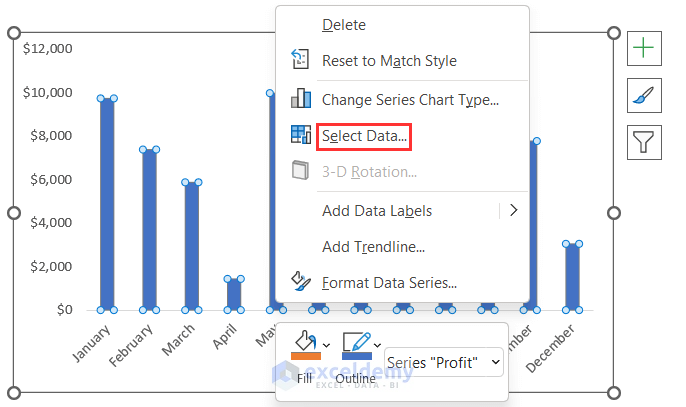
Task: Choose Add Trendline... from the menu
Action: tap(373, 247)
